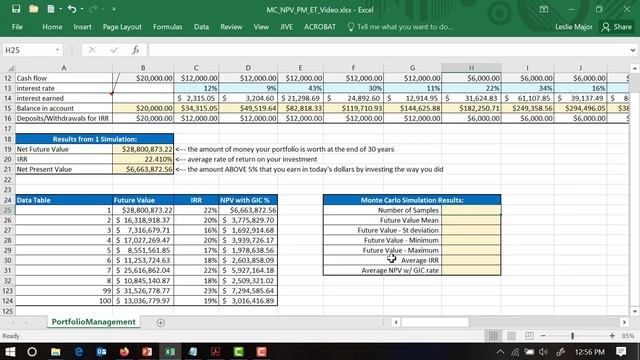Click the Data Table header cell
Image resolution: width=640 pixels, height=360 pixels.
pos(64,200)
